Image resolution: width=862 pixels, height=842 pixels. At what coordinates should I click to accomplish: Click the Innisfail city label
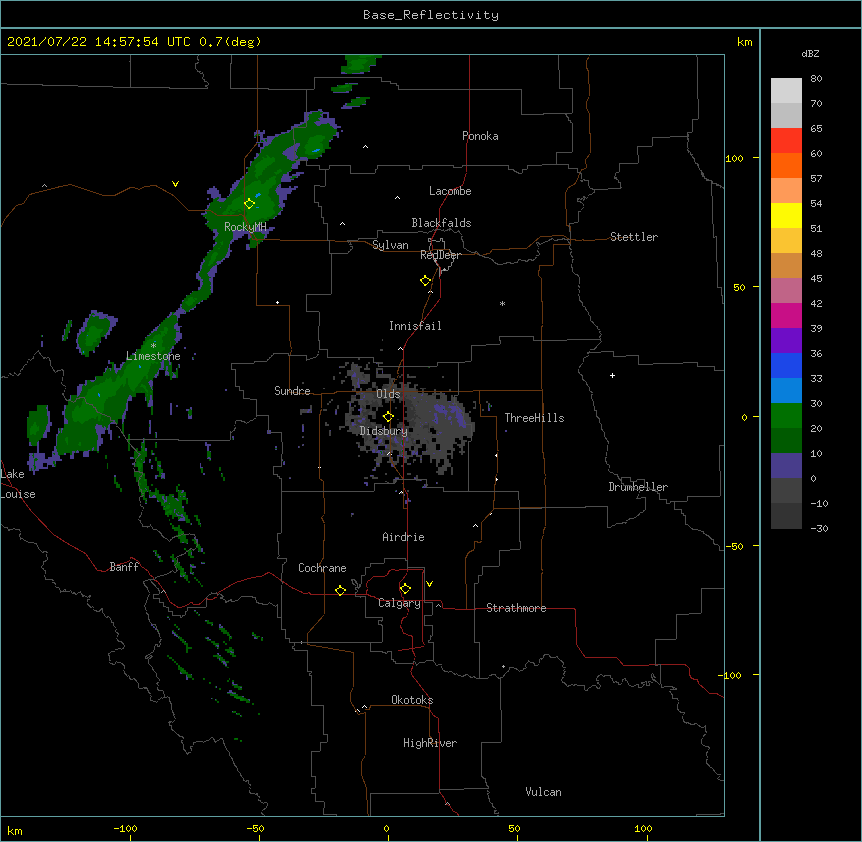[x=415, y=326]
